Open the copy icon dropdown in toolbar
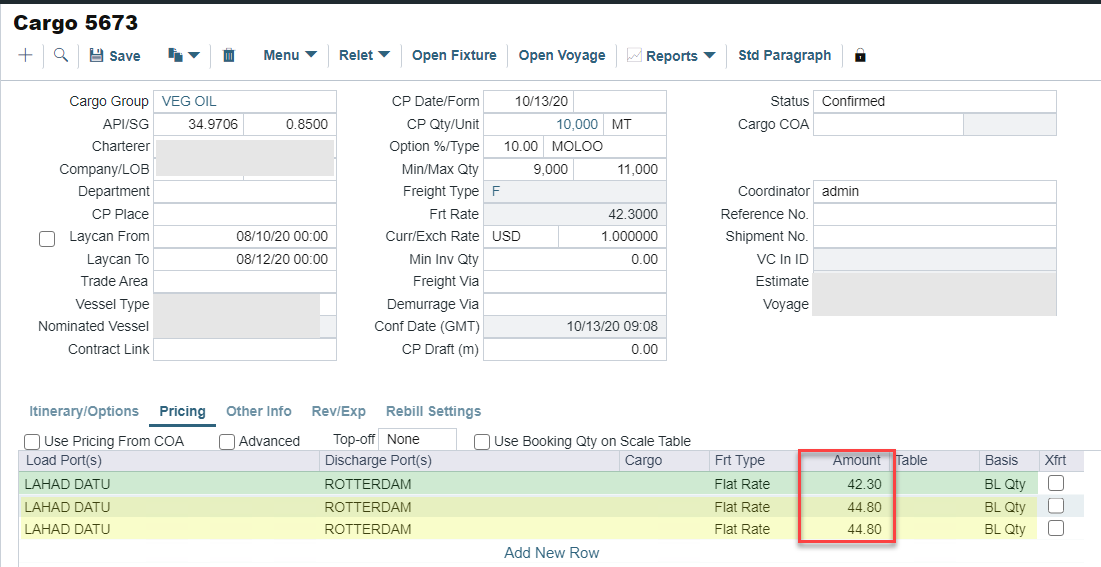The height and width of the screenshot is (567, 1101). tap(184, 56)
